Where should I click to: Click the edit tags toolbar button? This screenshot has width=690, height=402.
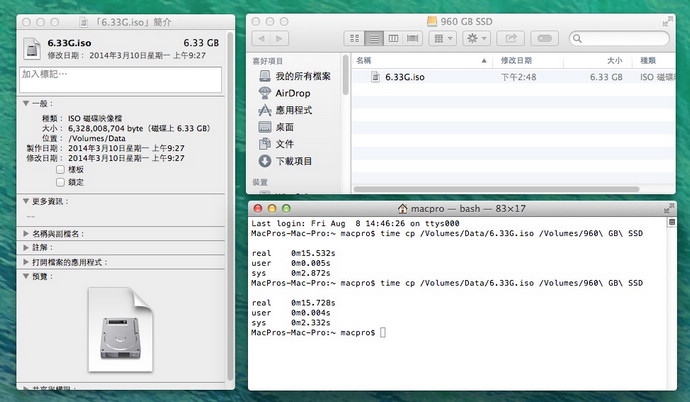(544, 39)
